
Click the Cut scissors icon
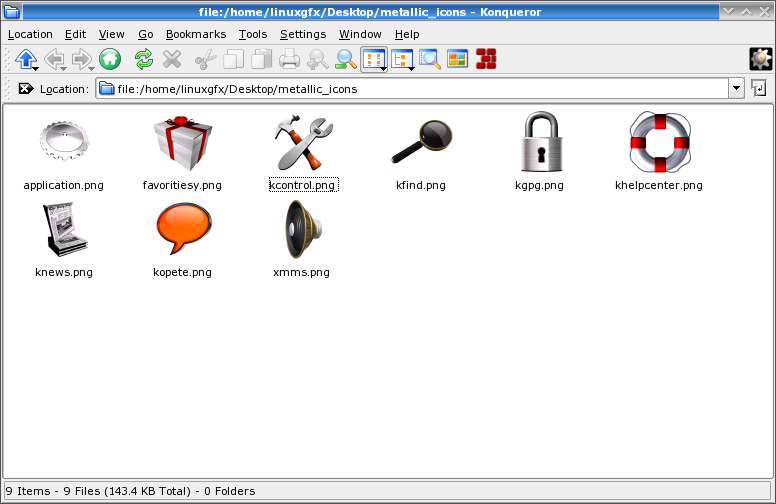[206, 59]
